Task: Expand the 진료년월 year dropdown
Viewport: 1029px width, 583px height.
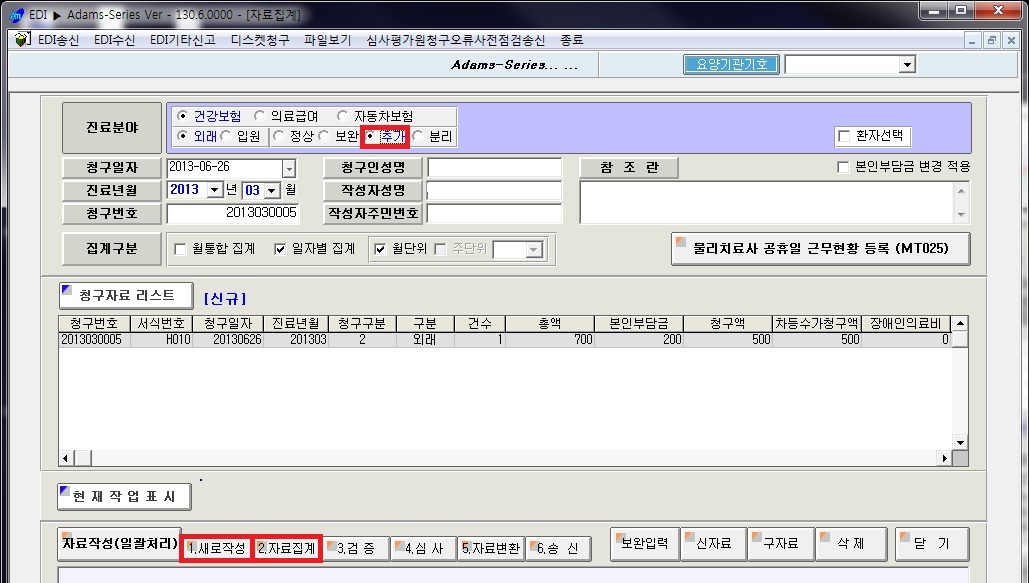Action: [214, 190]
